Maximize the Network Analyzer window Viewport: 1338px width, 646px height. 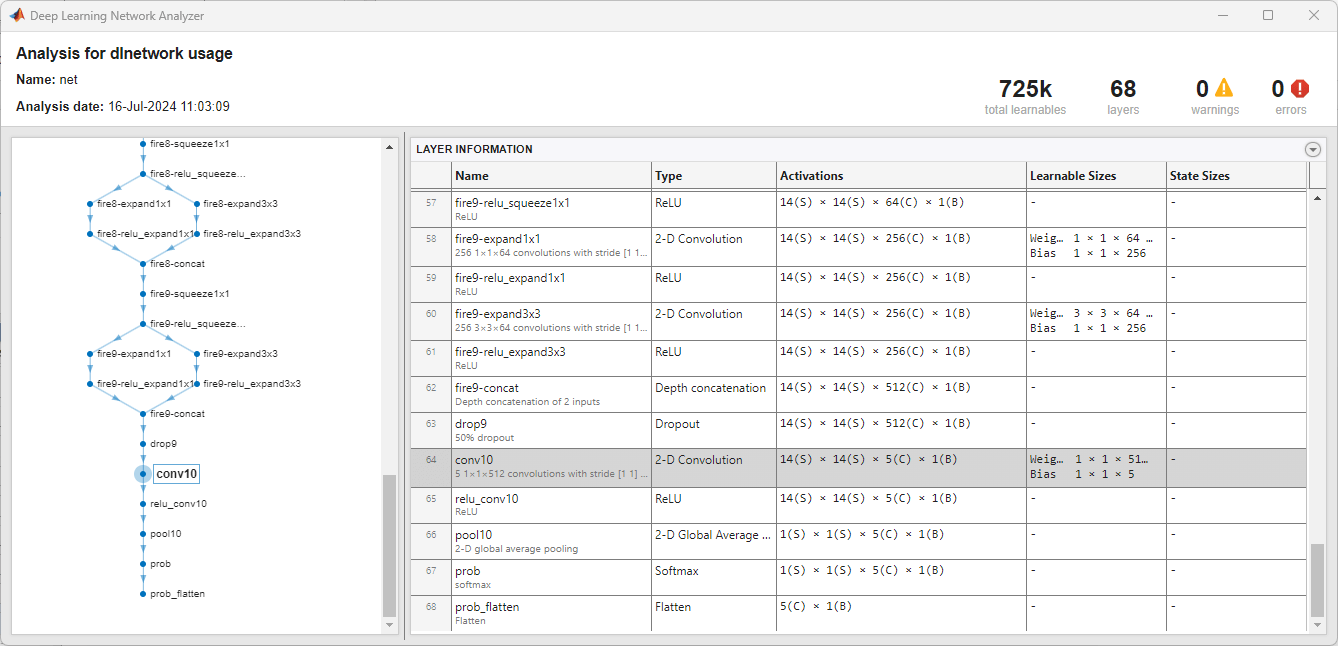point(1268,15)
